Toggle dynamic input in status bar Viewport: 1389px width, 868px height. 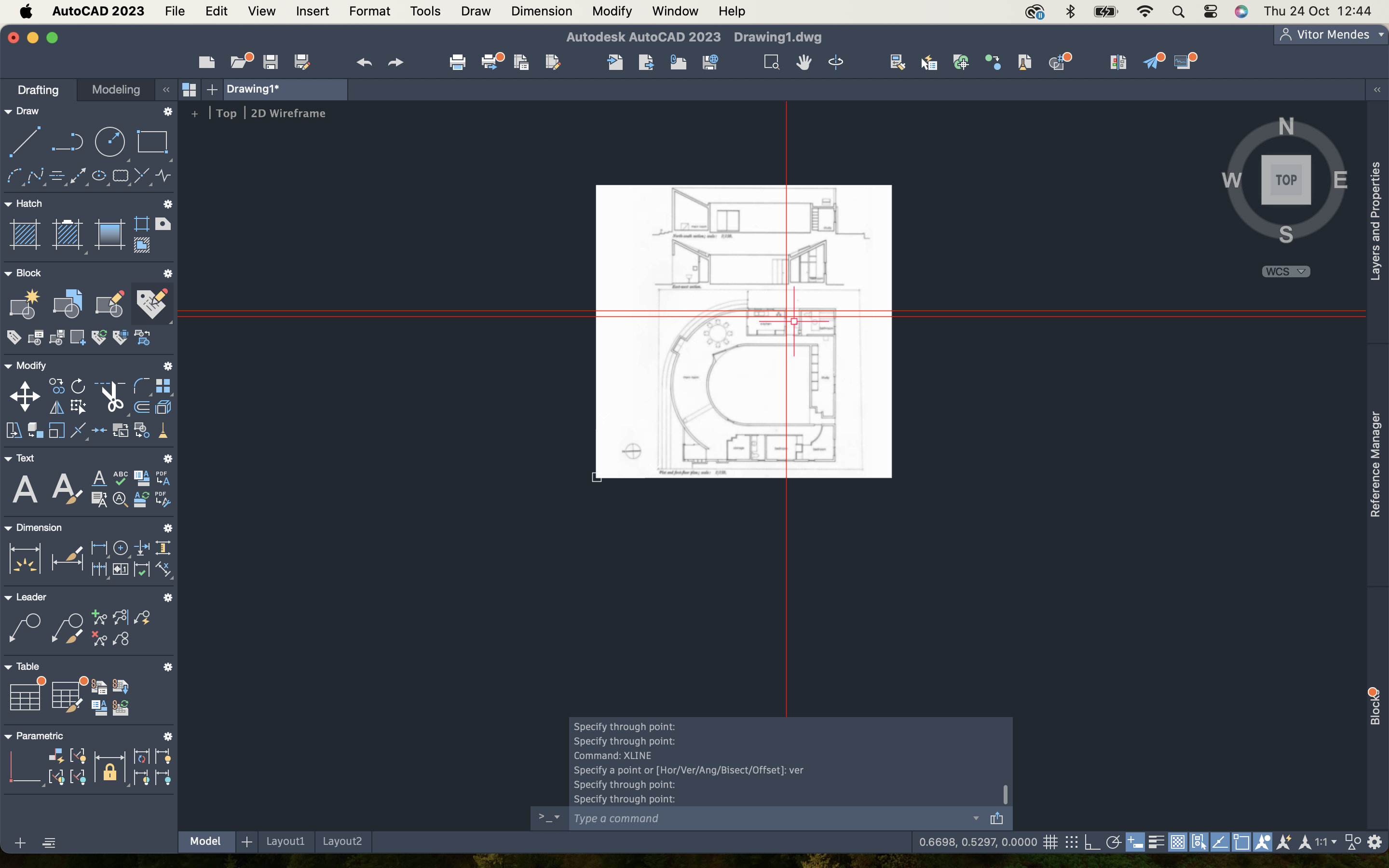[1135, 842]
